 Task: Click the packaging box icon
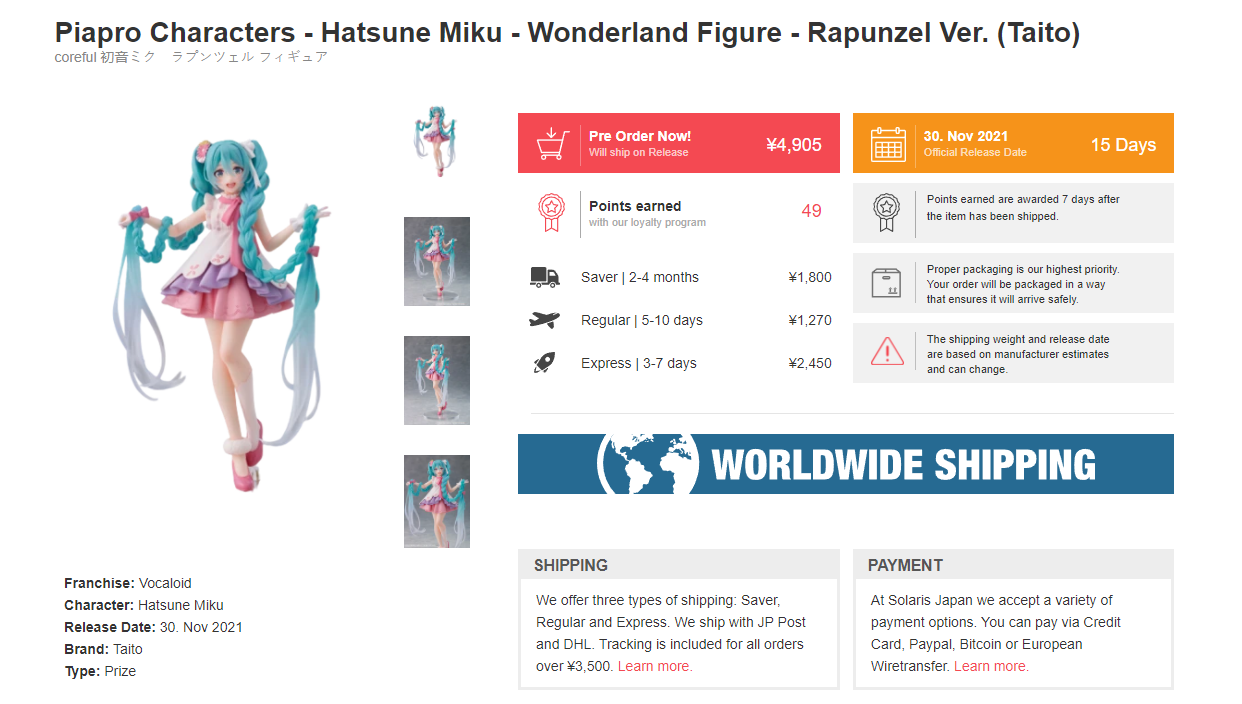click(886, 283)
